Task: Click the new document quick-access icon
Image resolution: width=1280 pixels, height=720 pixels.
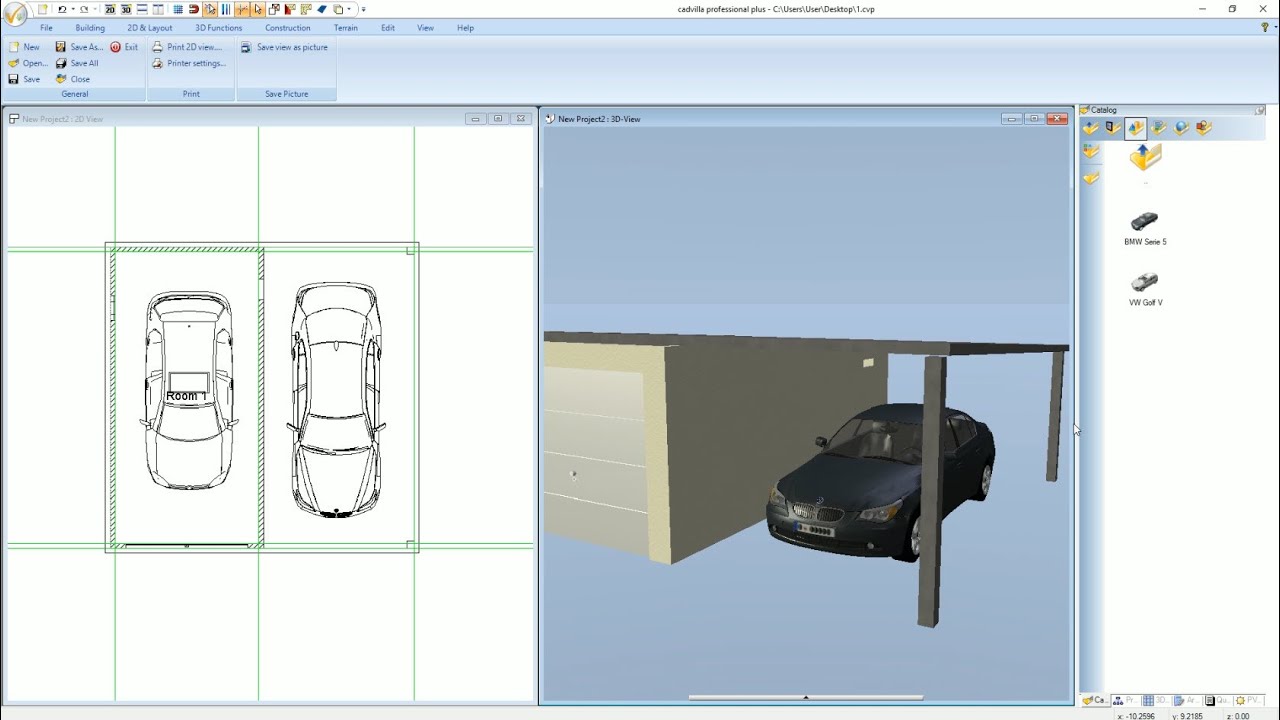Action: click(43, 9)
